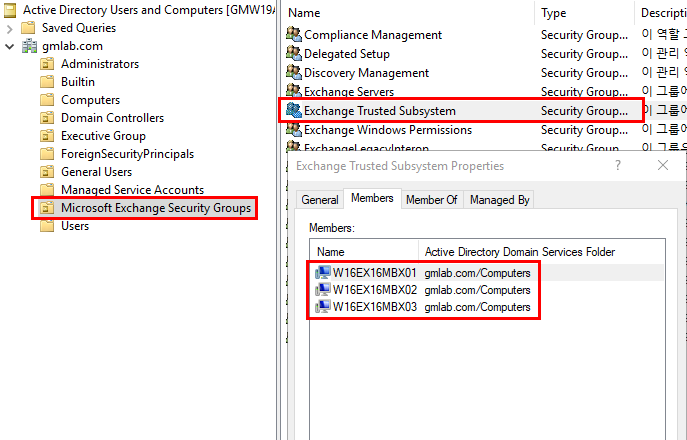Click the Delegated Setup group icon
The image size is (687, 440).
tap(294, 53)
